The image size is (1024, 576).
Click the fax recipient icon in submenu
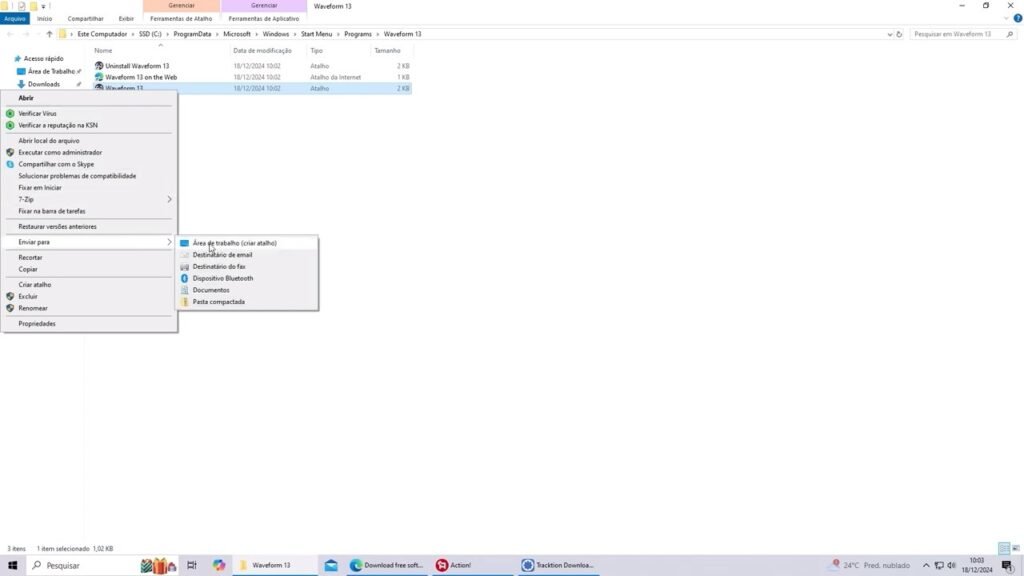tap(184, 266)
